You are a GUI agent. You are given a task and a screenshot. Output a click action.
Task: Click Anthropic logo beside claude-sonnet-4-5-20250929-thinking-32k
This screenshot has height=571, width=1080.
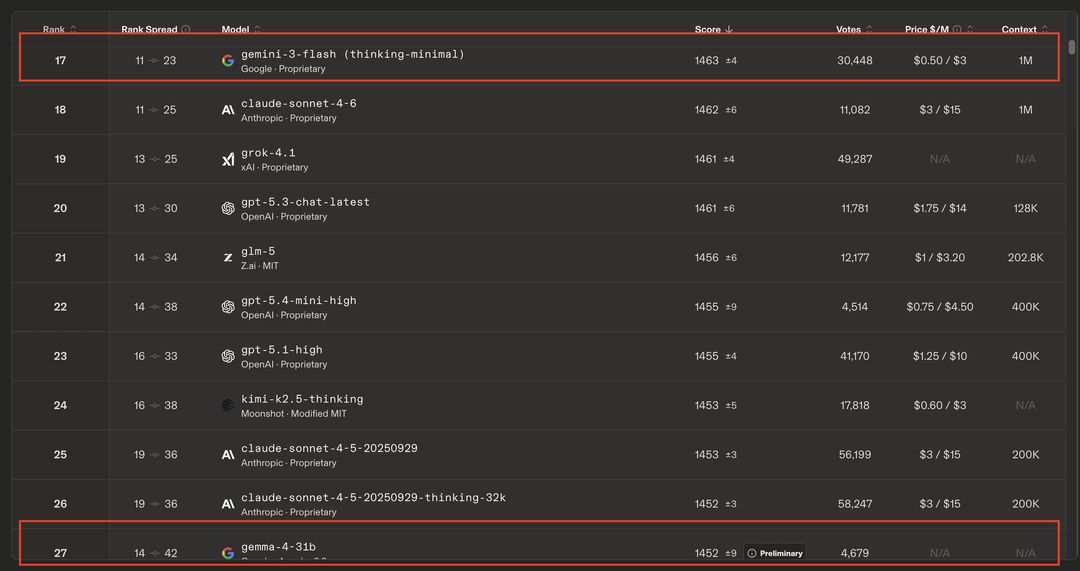pos(228,504)
